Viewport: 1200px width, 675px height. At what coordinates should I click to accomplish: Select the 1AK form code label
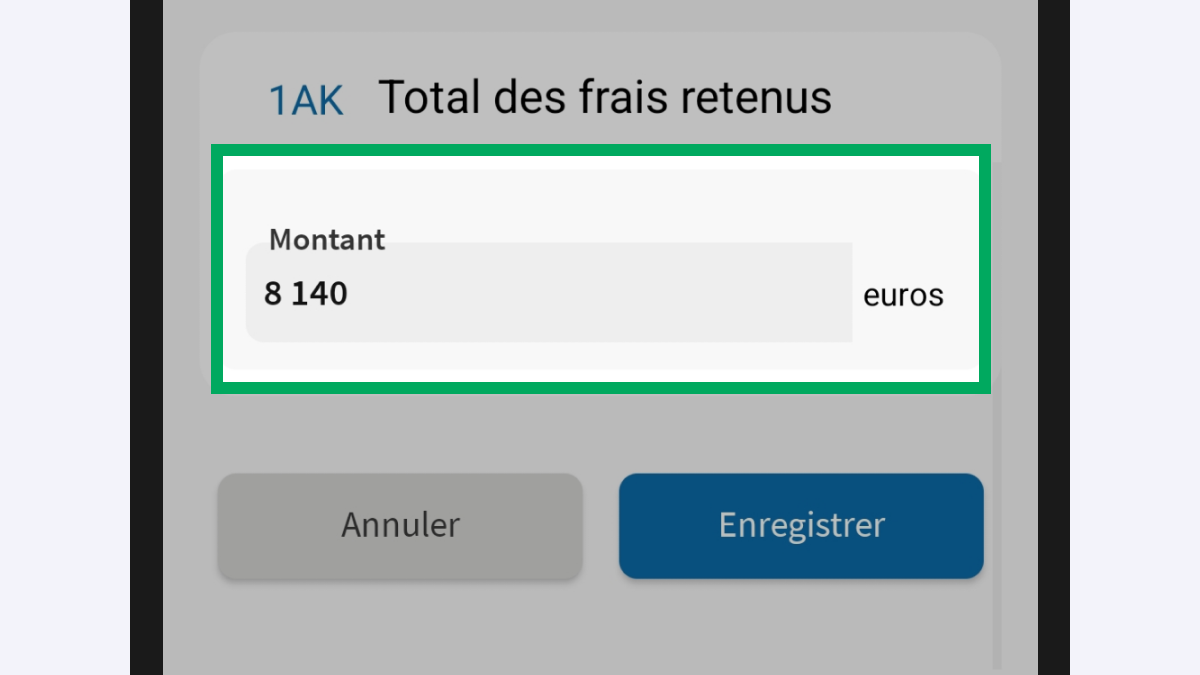(x=305, y=98)
